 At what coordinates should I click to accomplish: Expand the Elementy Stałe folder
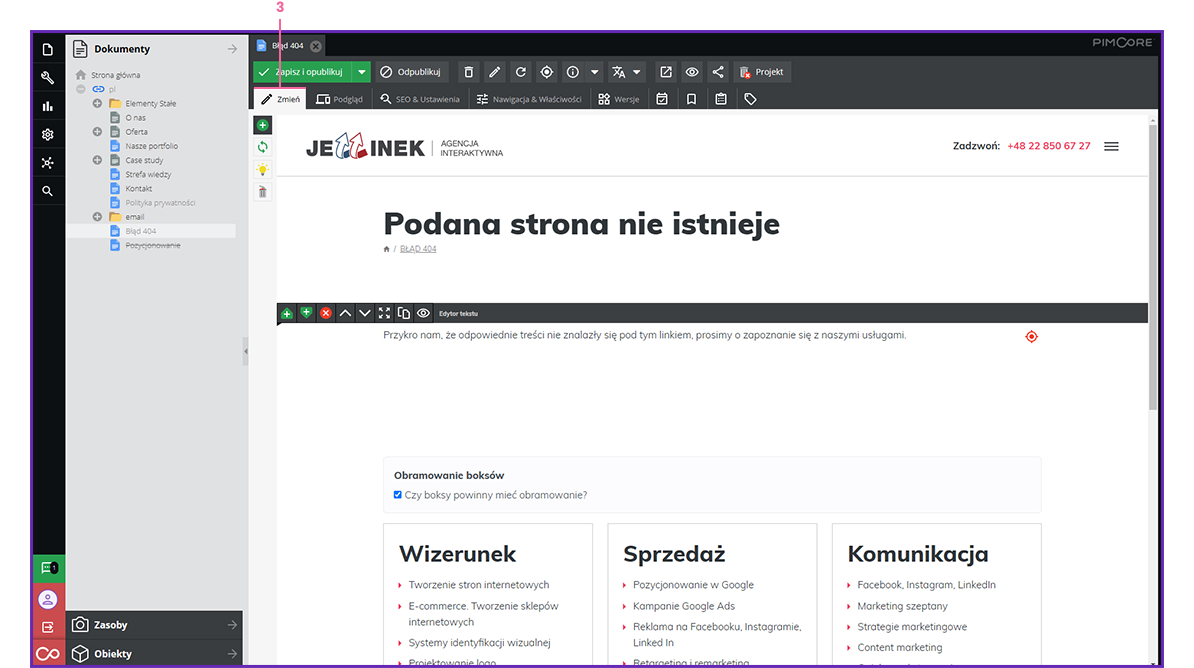pos(97,104)
